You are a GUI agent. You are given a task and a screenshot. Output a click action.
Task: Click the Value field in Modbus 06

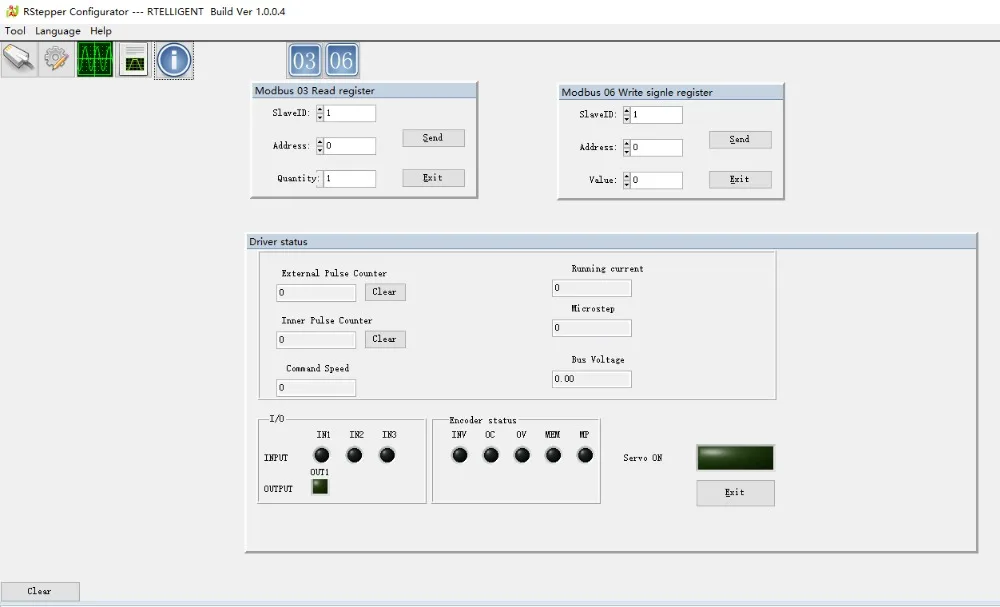[x=656, y=180]
